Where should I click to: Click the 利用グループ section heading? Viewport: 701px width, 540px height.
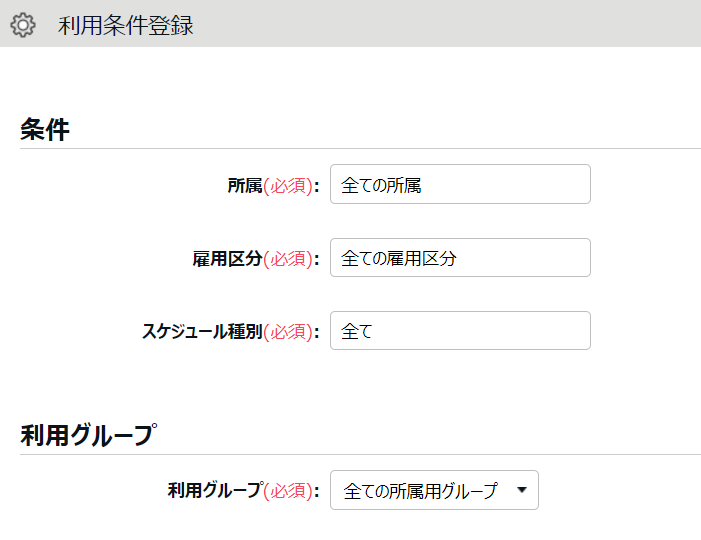[89, 435]
